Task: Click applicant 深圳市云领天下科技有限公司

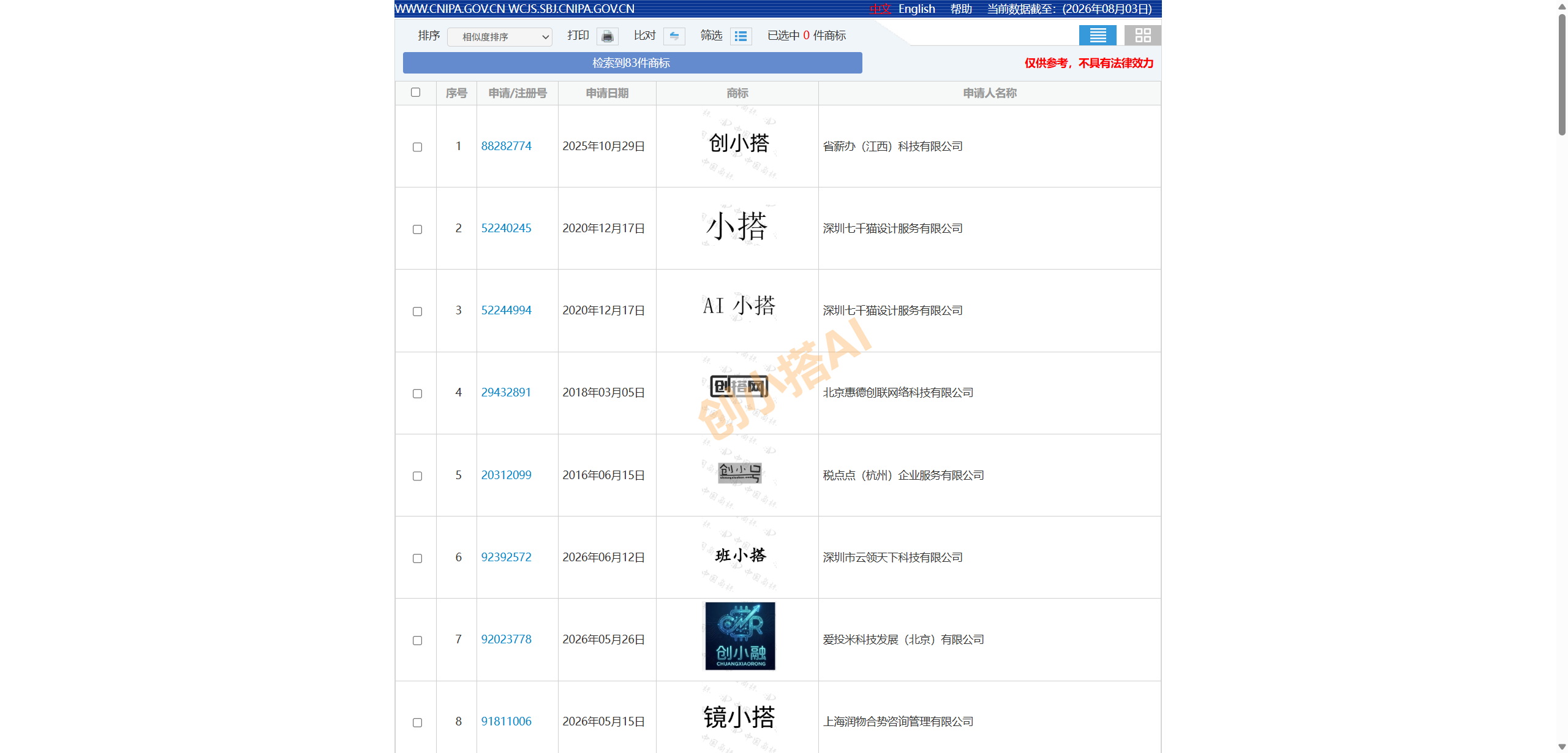Action: point(892,558)
